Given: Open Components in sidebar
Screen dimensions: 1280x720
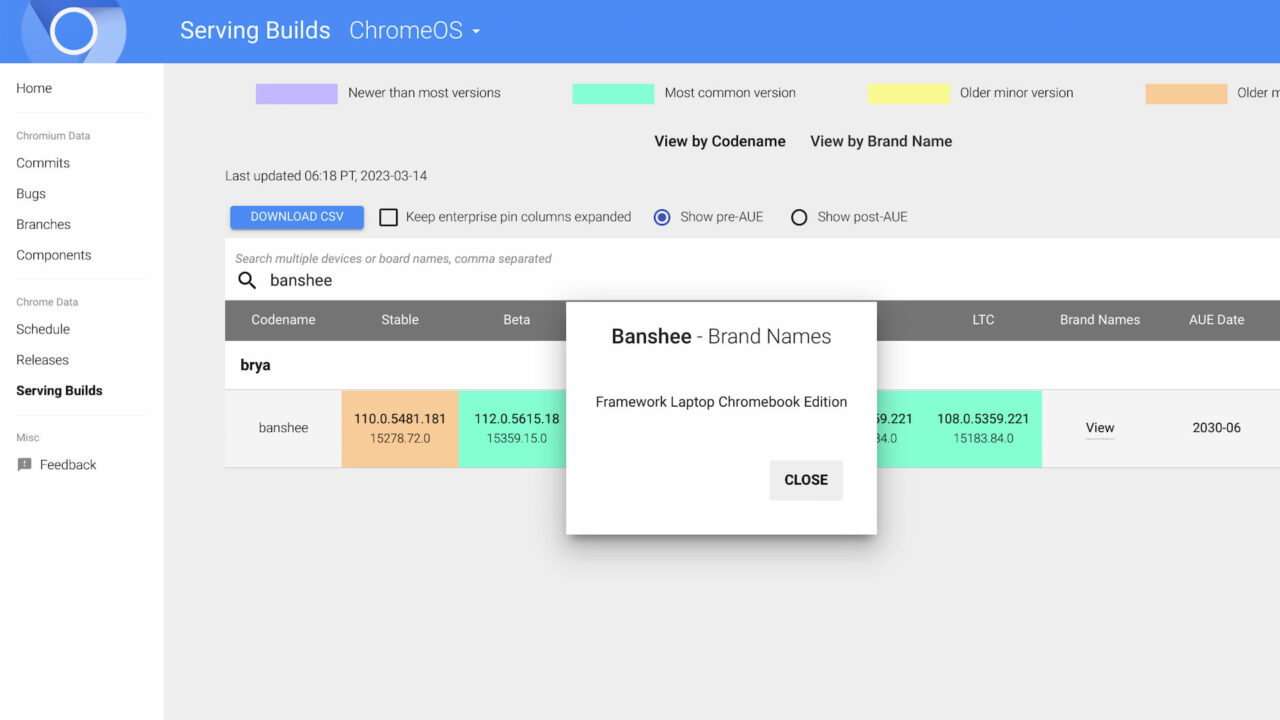Looking at the screenshot, I should point(54,255).
